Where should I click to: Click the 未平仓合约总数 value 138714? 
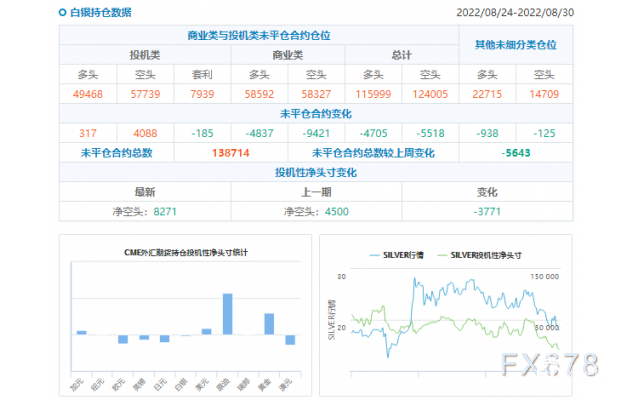pyautogui.click(x=231, y=152)
